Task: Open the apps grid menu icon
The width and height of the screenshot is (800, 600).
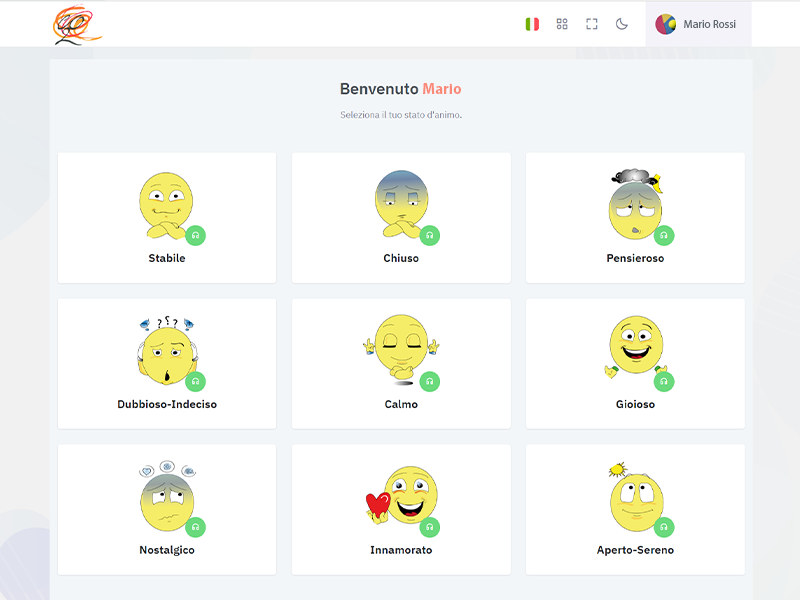Action: point(562,24)
